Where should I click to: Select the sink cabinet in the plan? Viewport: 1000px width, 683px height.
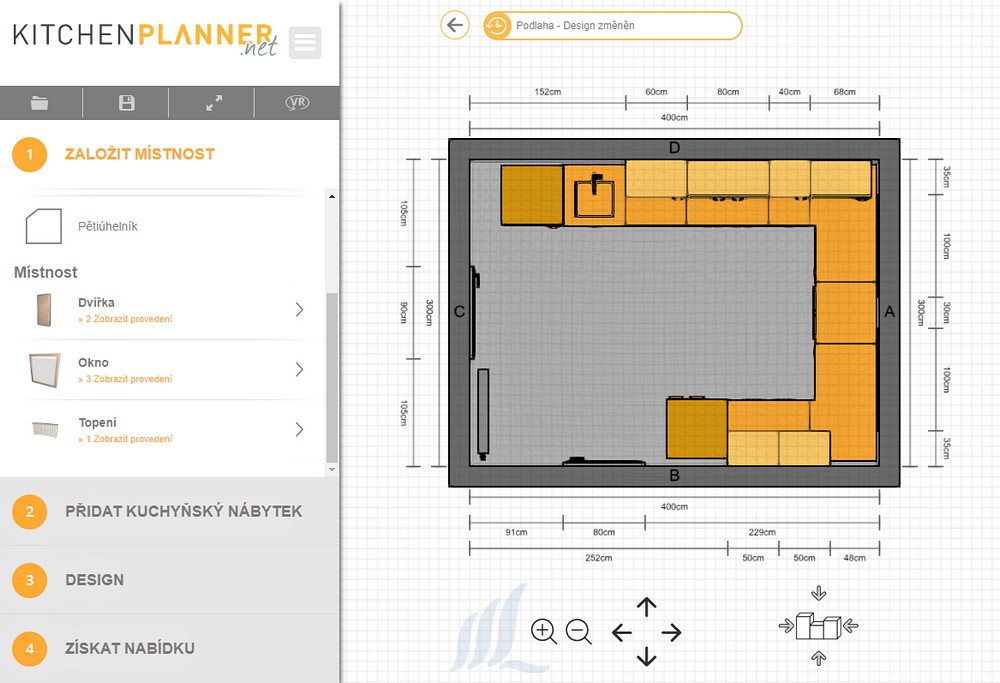pyautogui.click(x=594, y=195)
